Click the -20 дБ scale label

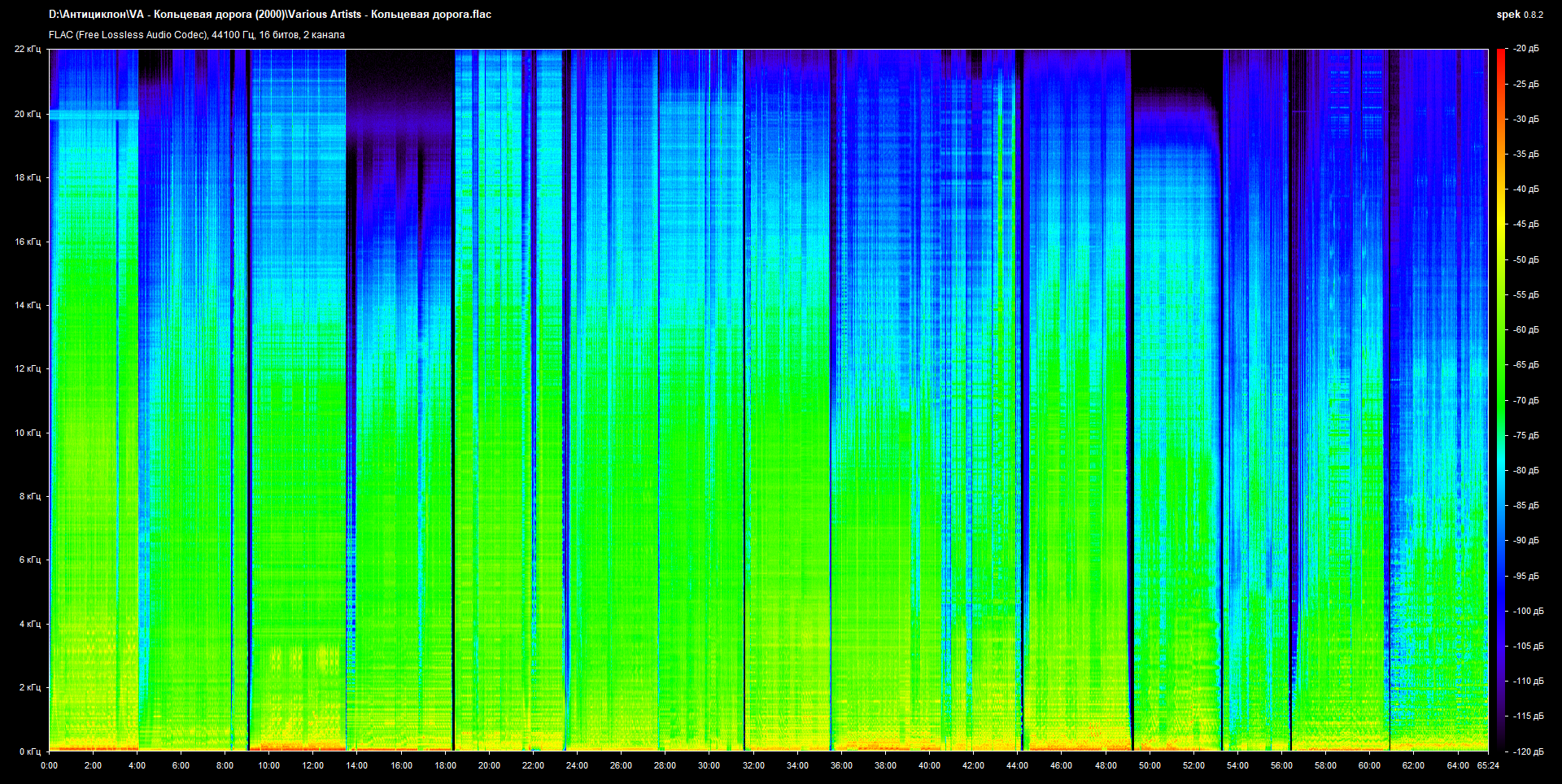1525,49
